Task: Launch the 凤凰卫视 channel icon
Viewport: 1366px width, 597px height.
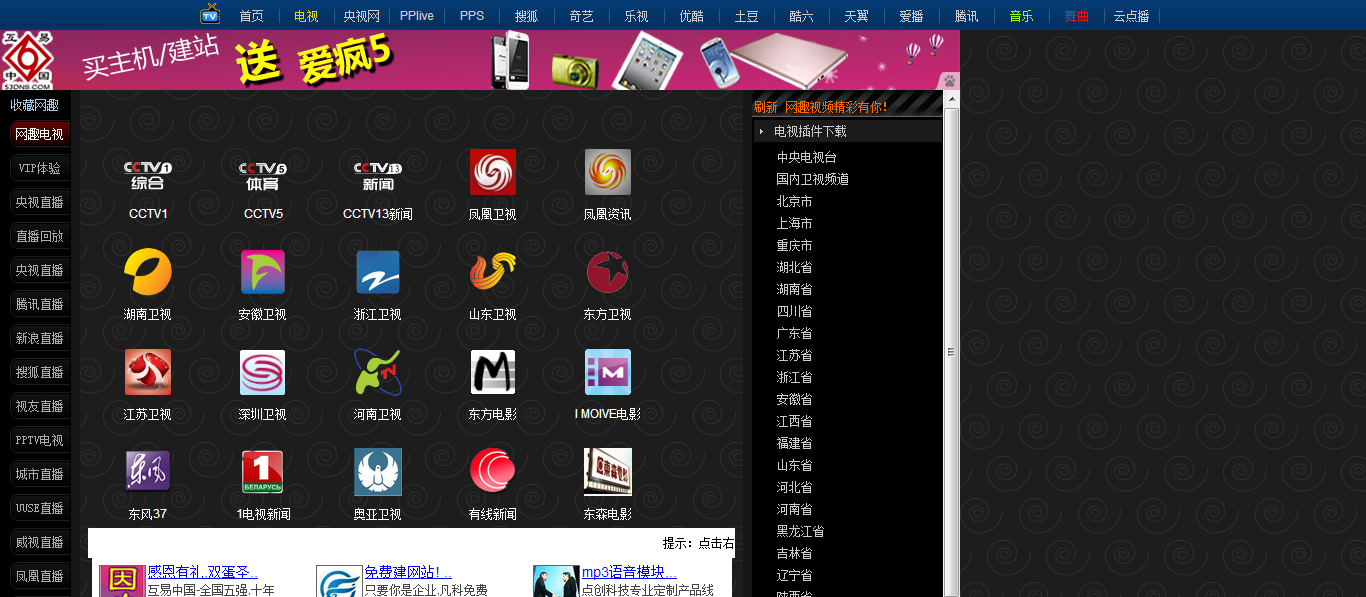Action: coord(493,172)
